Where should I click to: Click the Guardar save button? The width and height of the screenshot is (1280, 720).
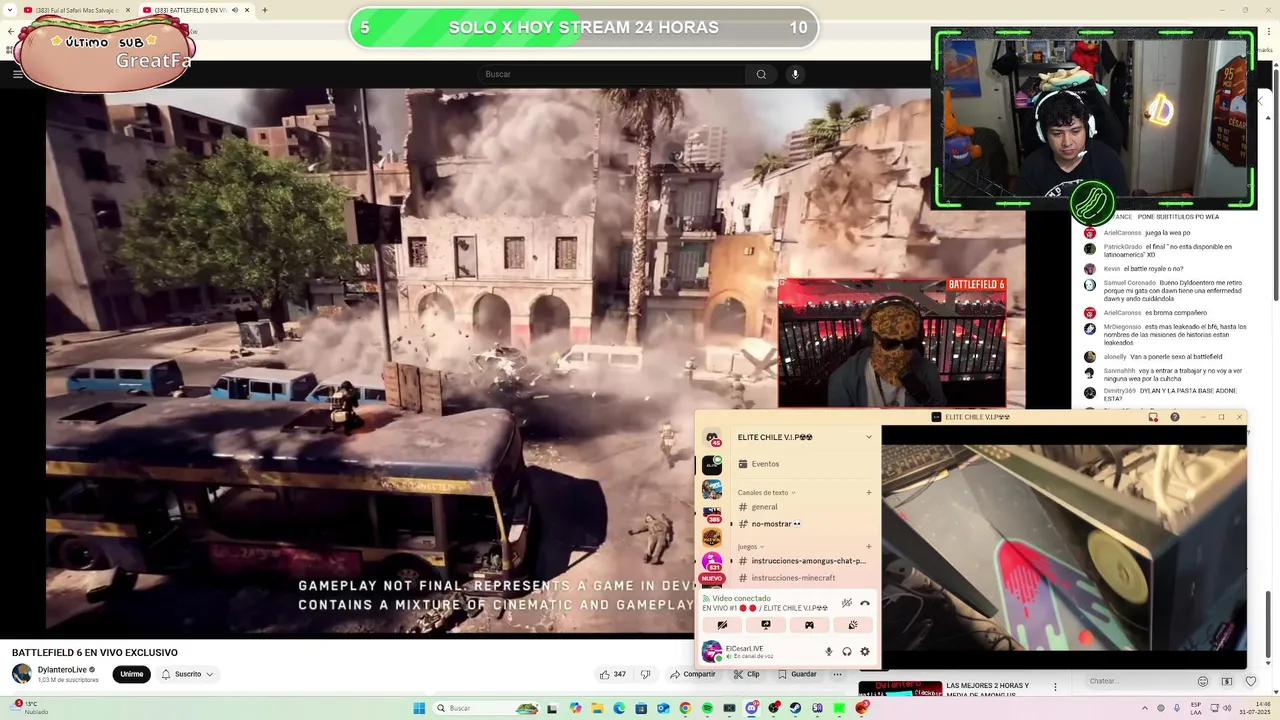[797, 674]
